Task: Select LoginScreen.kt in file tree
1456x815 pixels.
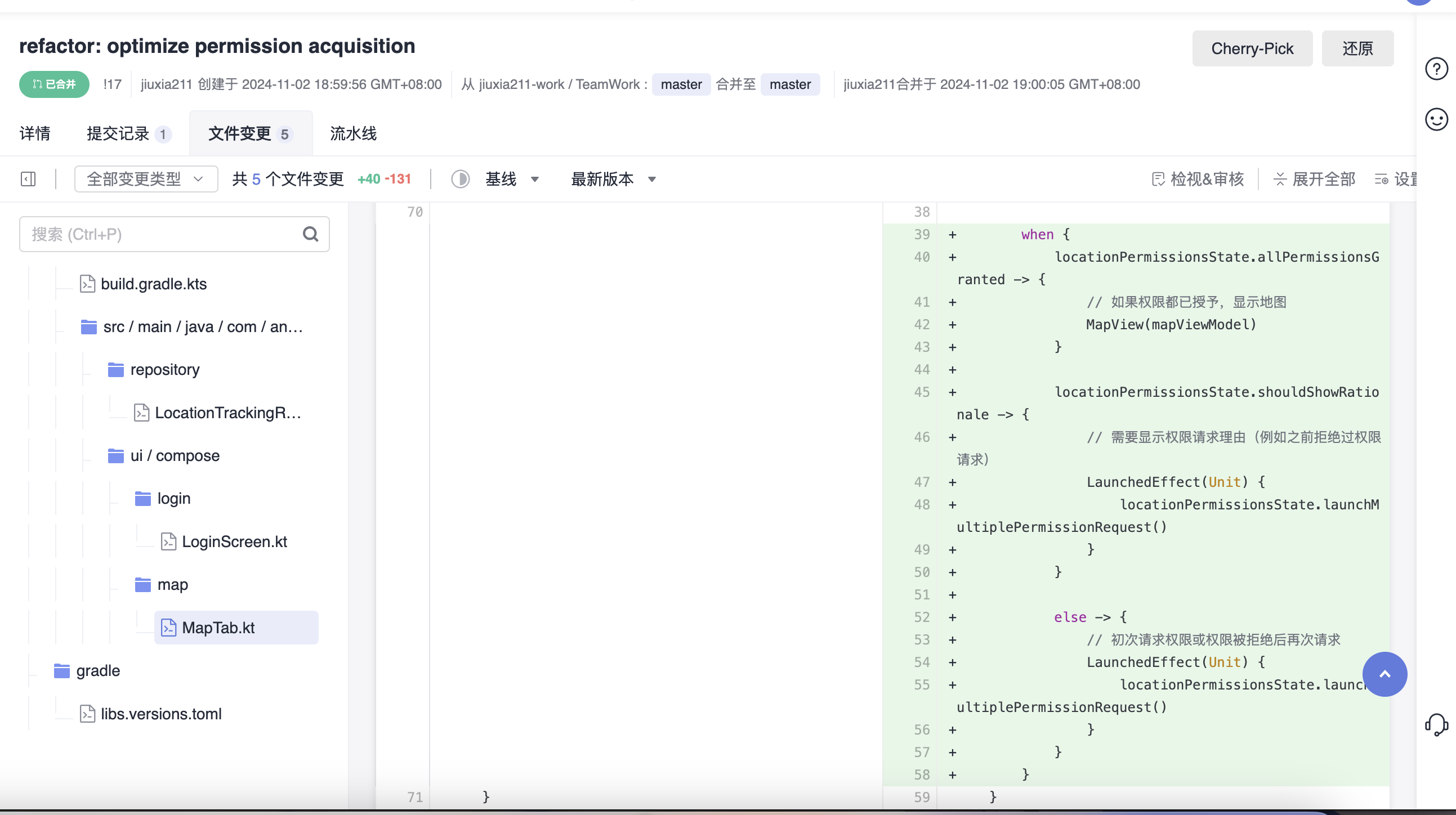Action: [234, 541]
